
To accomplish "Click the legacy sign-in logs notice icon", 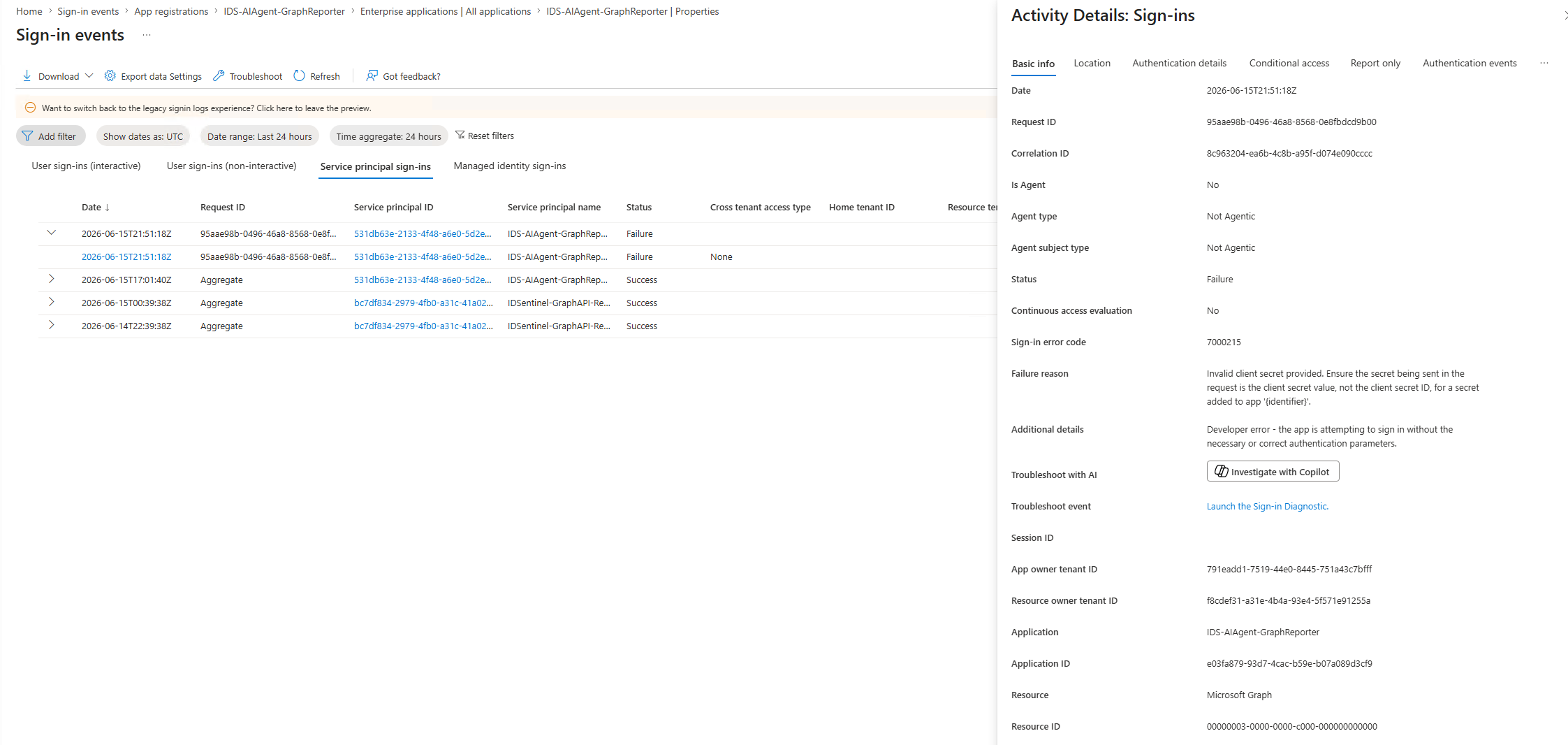I will [31, 108].
